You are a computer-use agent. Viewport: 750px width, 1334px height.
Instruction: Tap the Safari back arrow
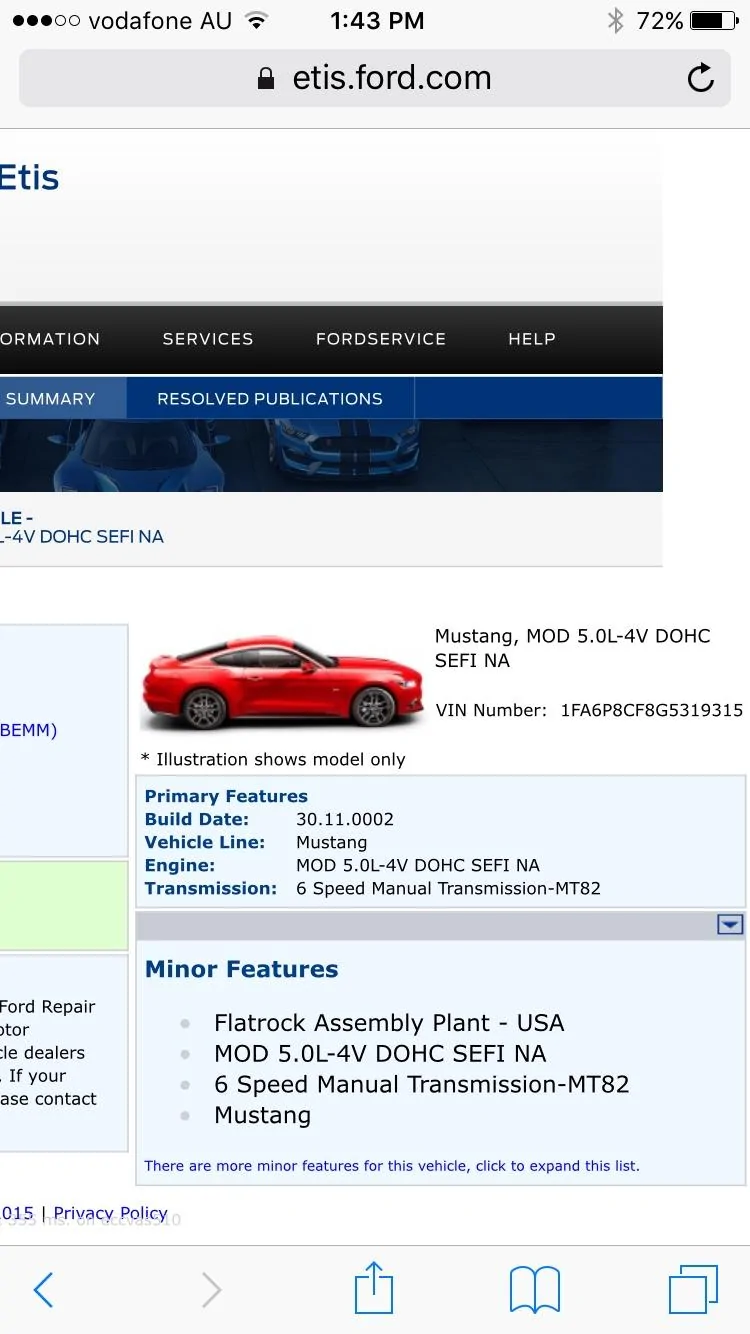43,1290
